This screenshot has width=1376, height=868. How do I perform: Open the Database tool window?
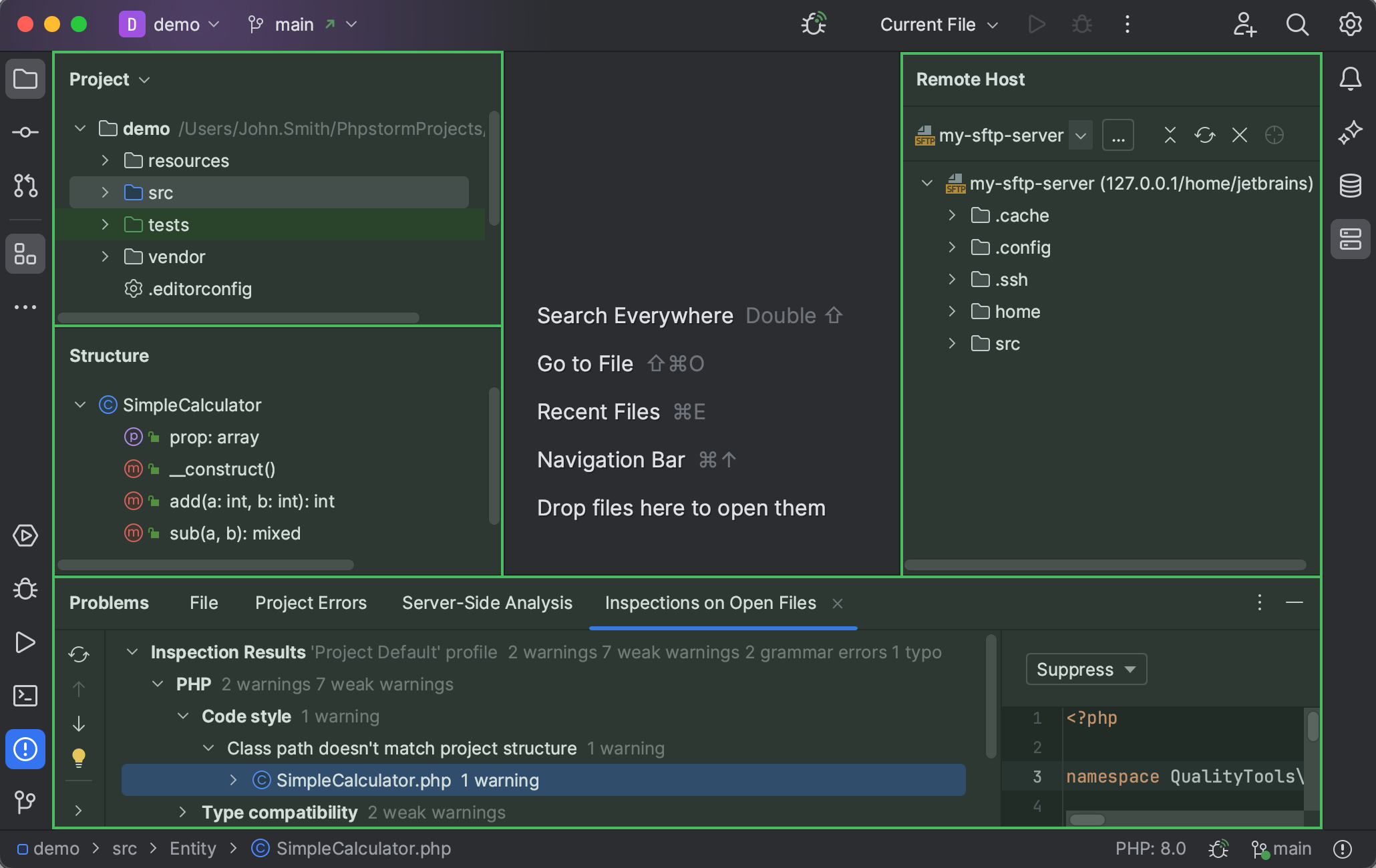[x=1350, y=186]
